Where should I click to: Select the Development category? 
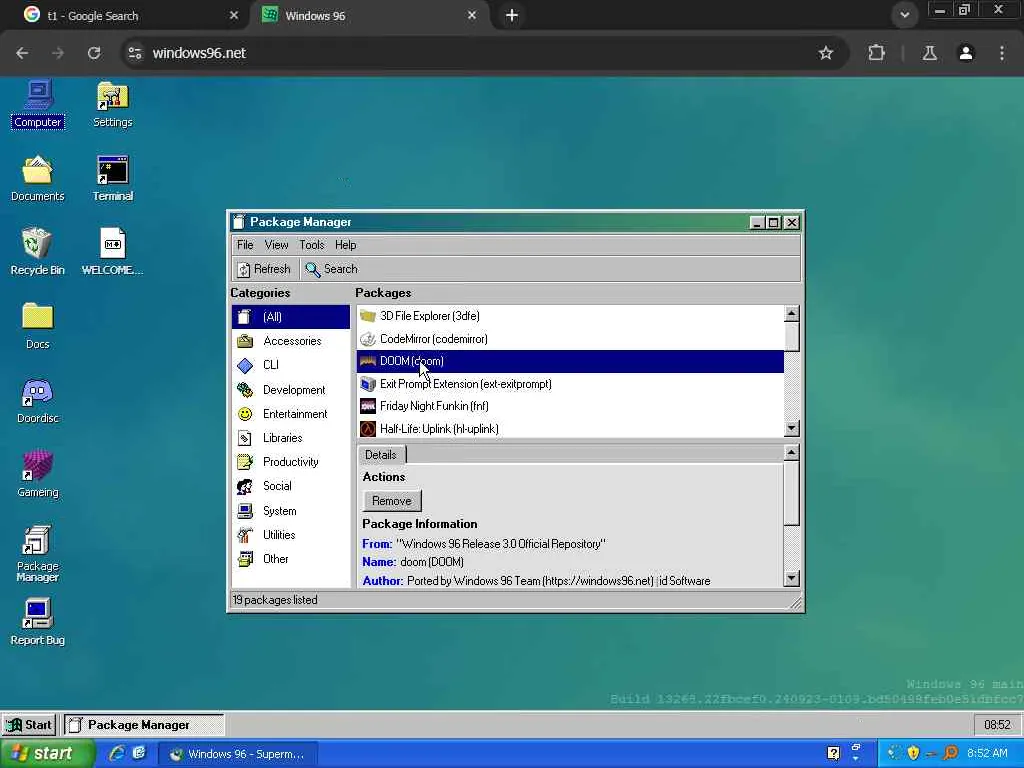tap(291, 390)
